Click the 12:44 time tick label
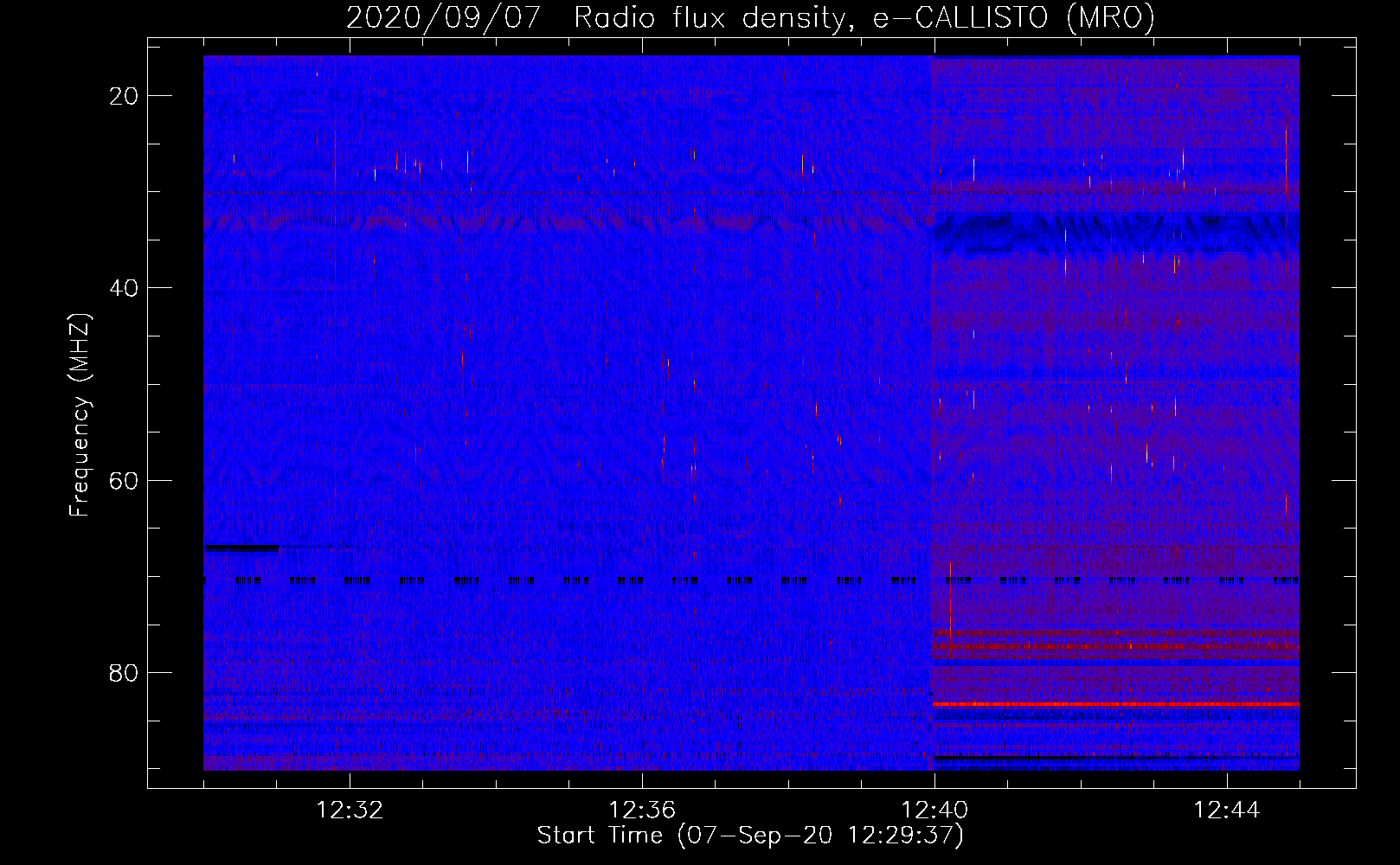This screenshot has height=865, width=1400. 1227,811
